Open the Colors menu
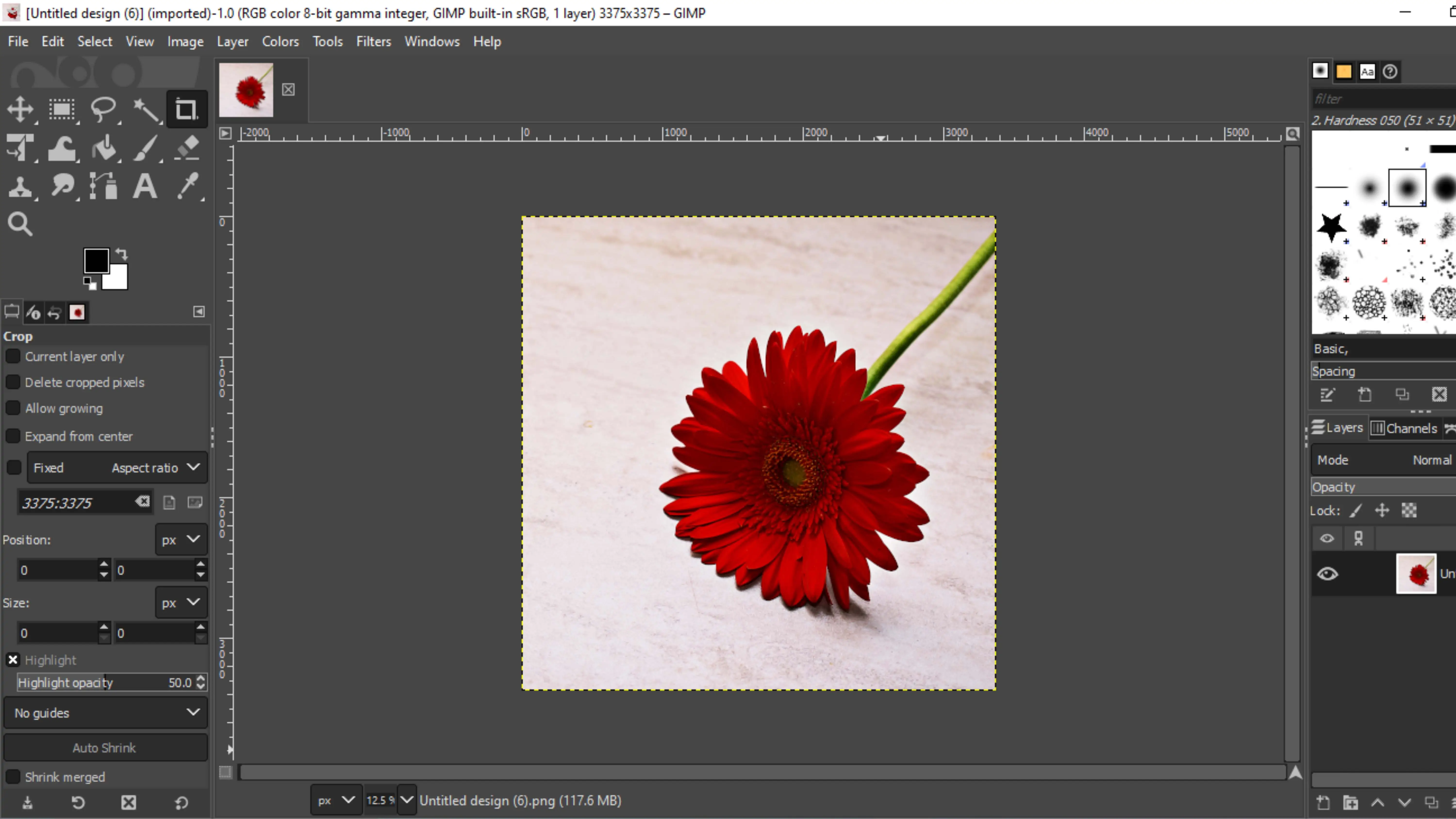Image resolution: width=1456 pixels, height=819 pixels. (280, 41)
